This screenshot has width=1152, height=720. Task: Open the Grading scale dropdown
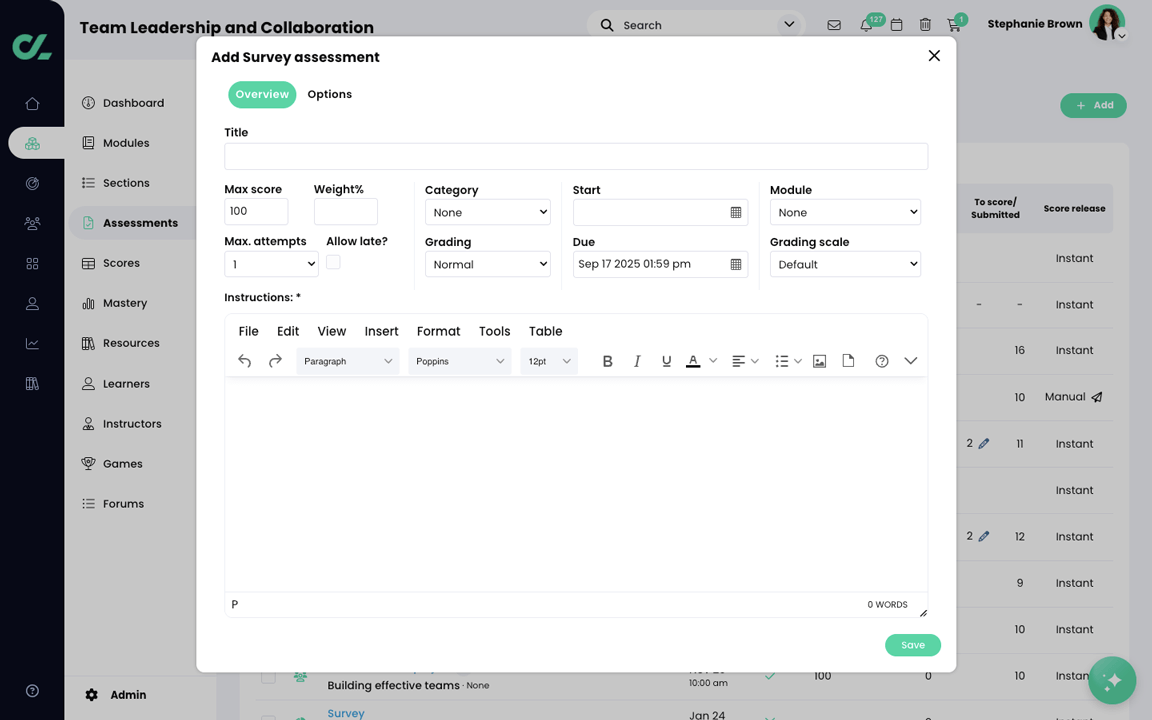pyautogui.click(x=845, y=263)
